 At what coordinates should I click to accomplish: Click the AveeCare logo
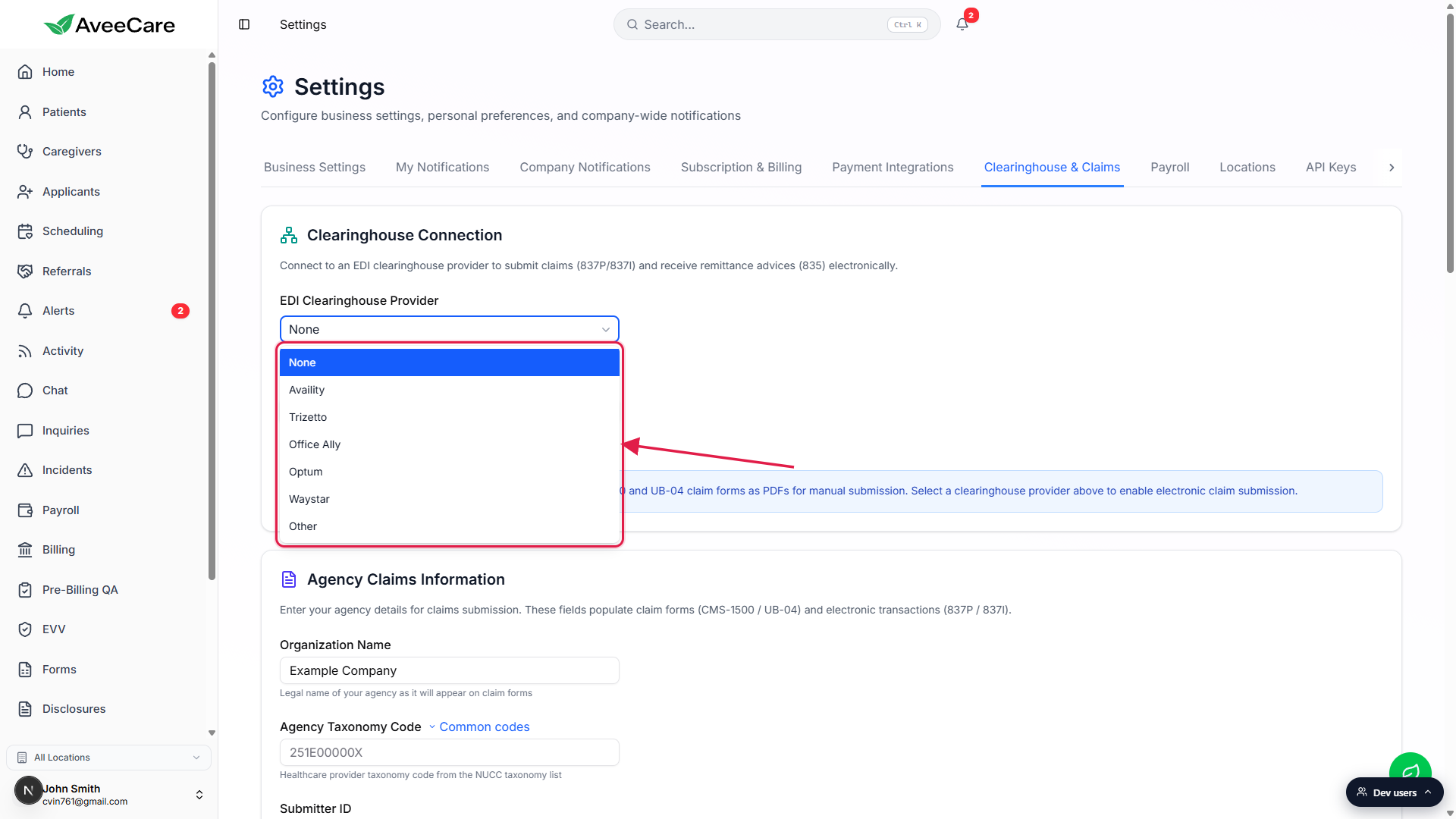109,24
